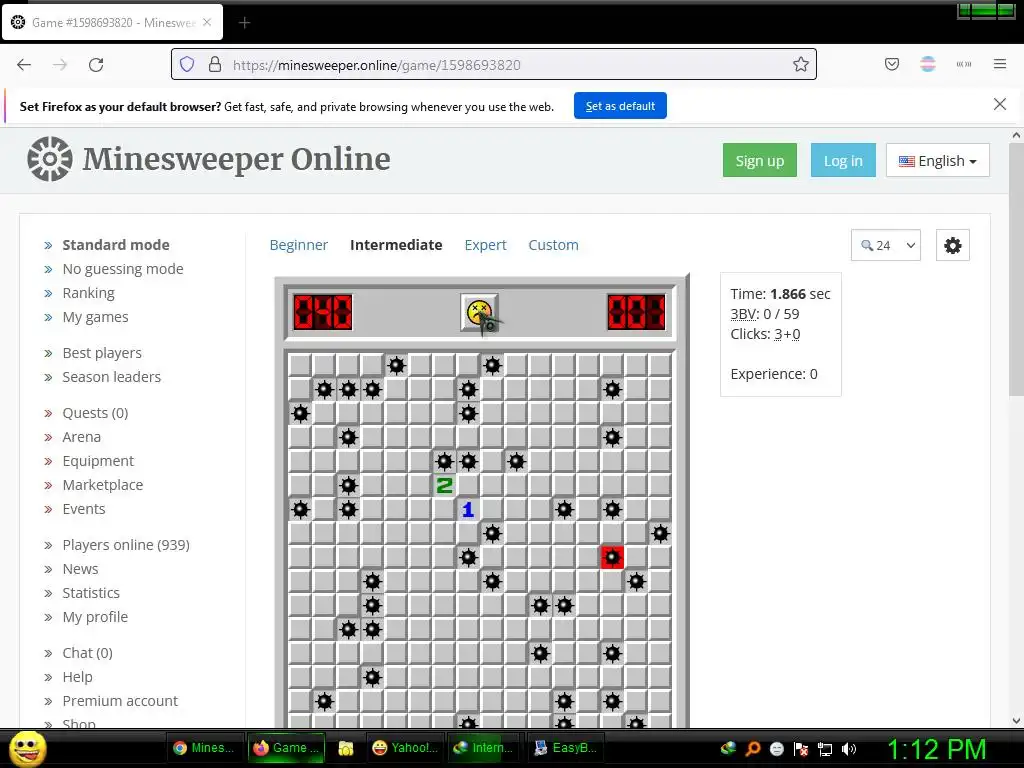Open Chat (0) in the sidebar
This screenshot has width=1024, height=768.
click(x=88, y=653)
